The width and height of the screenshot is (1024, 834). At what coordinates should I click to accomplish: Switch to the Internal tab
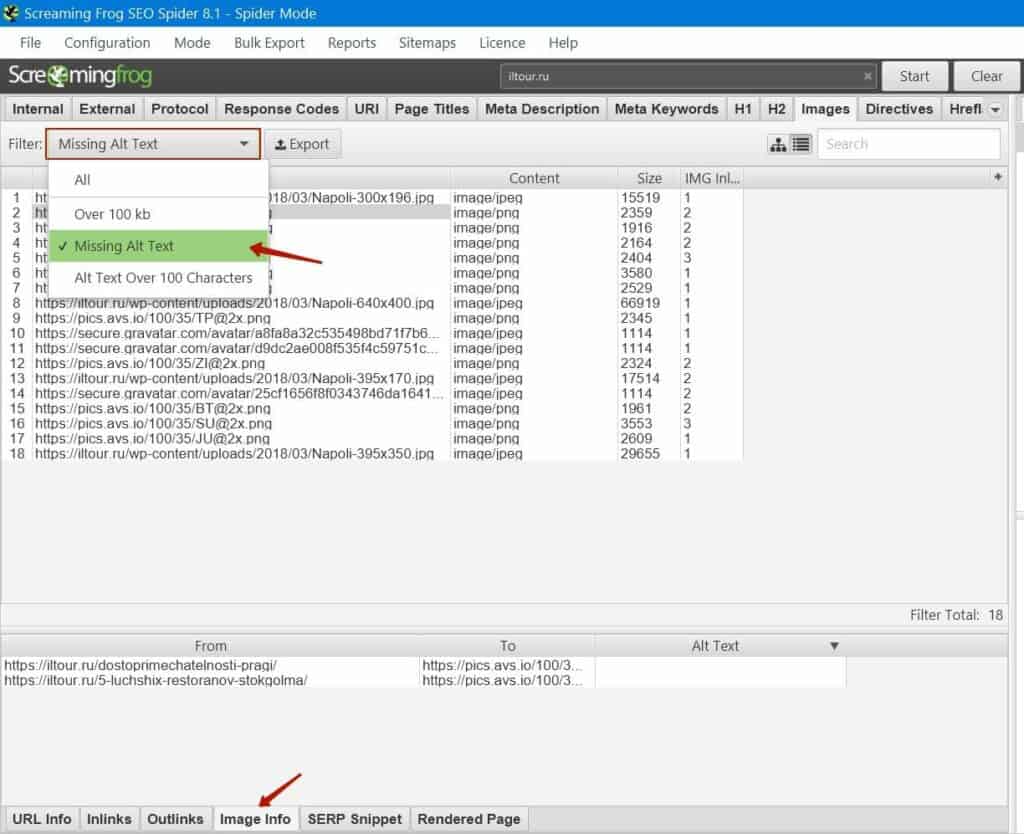click(x=38, y=109)
